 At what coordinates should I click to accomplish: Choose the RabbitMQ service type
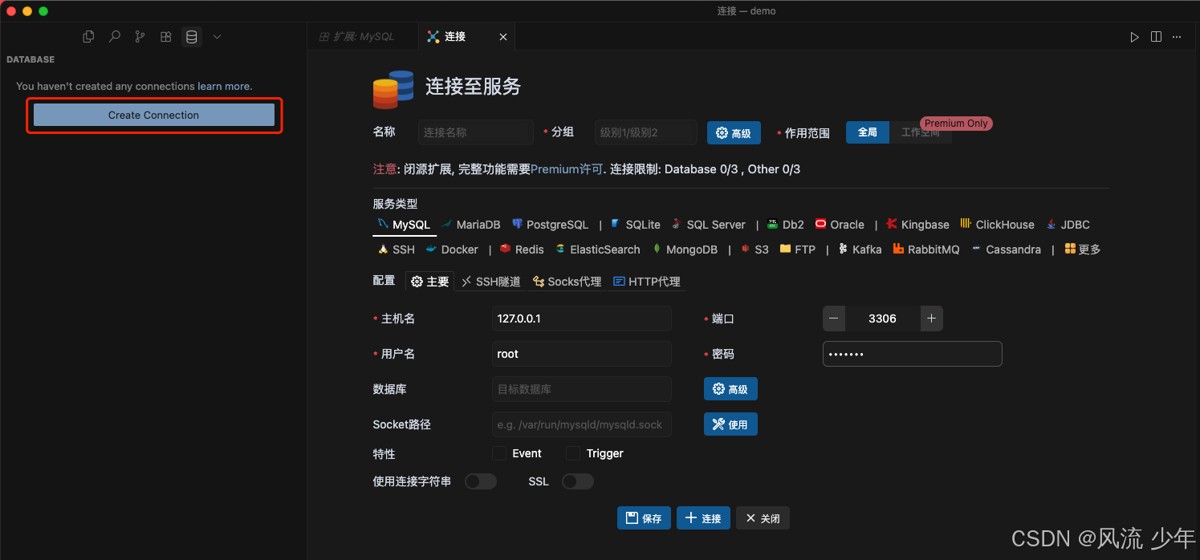coord(926,250)
